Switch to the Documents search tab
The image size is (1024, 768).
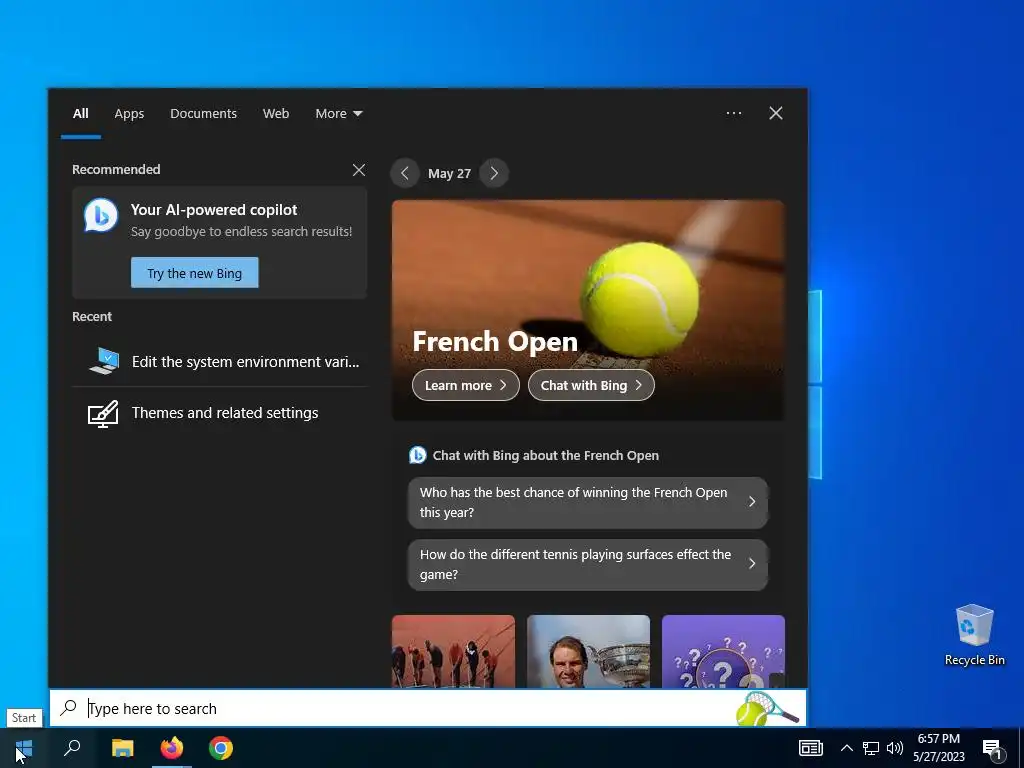point(204,114)
